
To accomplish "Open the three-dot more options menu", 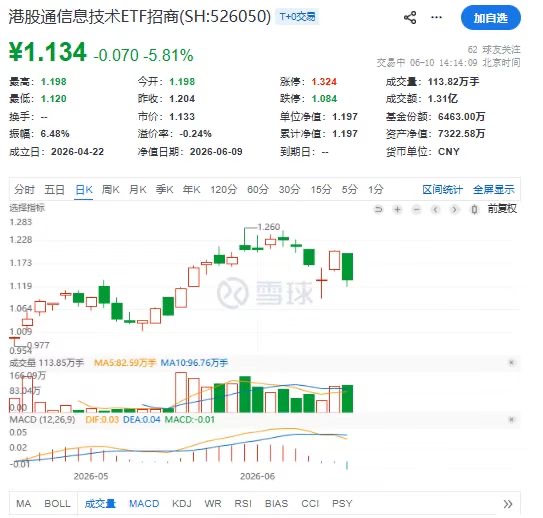I will pos(436,17).
